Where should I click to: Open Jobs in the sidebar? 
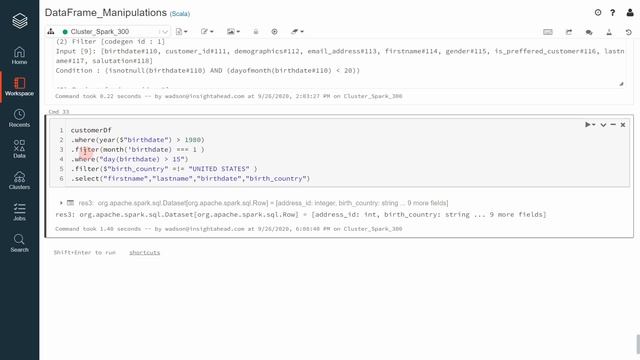click(x=19, y=212)
